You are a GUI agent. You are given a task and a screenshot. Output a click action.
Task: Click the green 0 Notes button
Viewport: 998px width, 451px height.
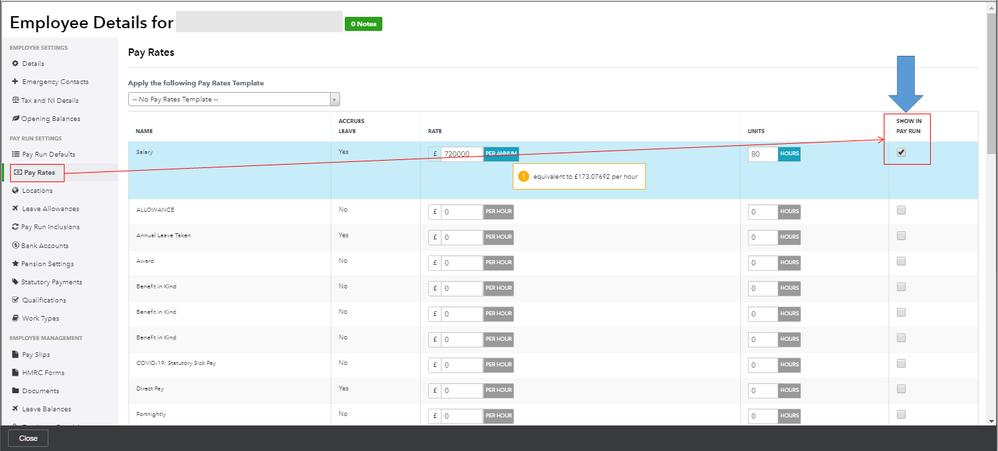[363, 24]
